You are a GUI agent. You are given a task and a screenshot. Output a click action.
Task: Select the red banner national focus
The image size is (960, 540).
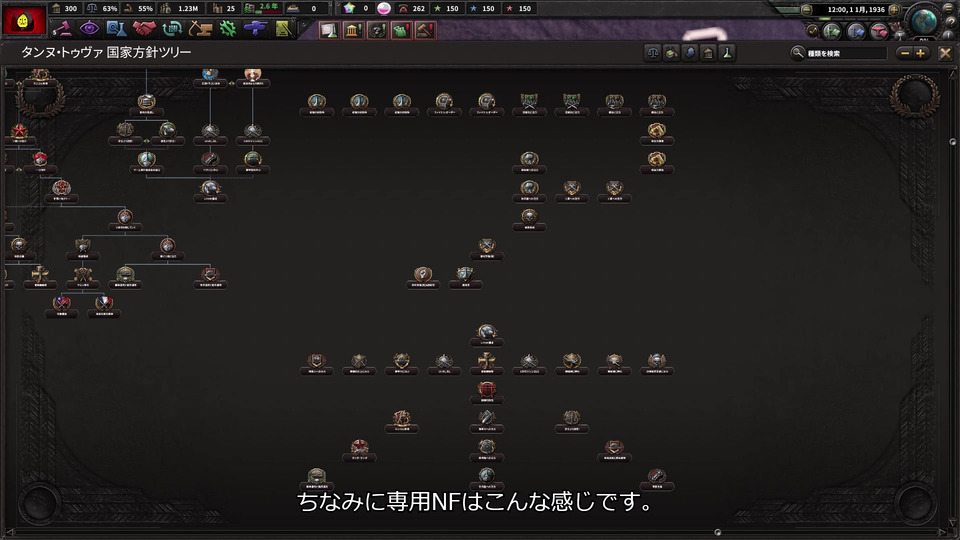[486, 392]
